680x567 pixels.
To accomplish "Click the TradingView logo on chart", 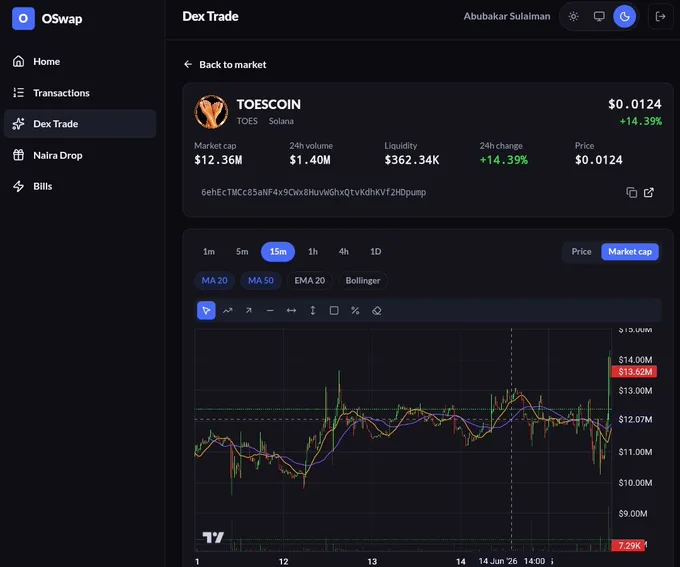I will (x=213, y=538).
